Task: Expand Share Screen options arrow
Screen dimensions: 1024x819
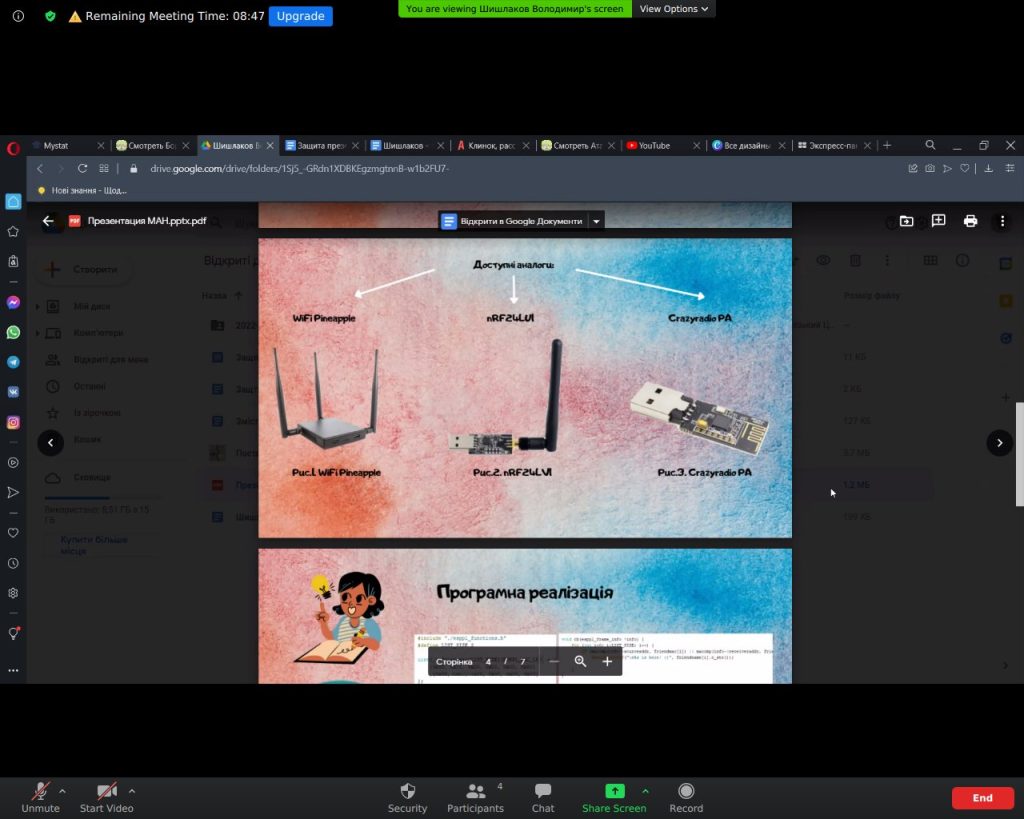Action: tap(645, 791)
